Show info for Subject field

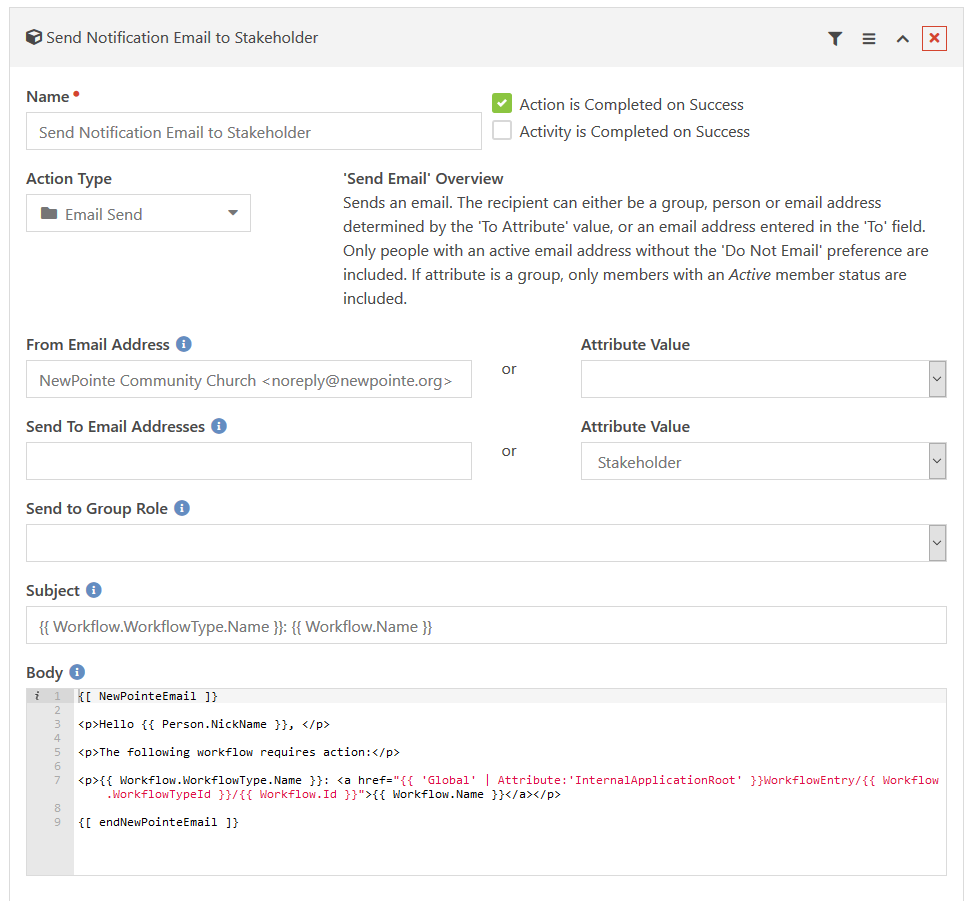[94, 590]
